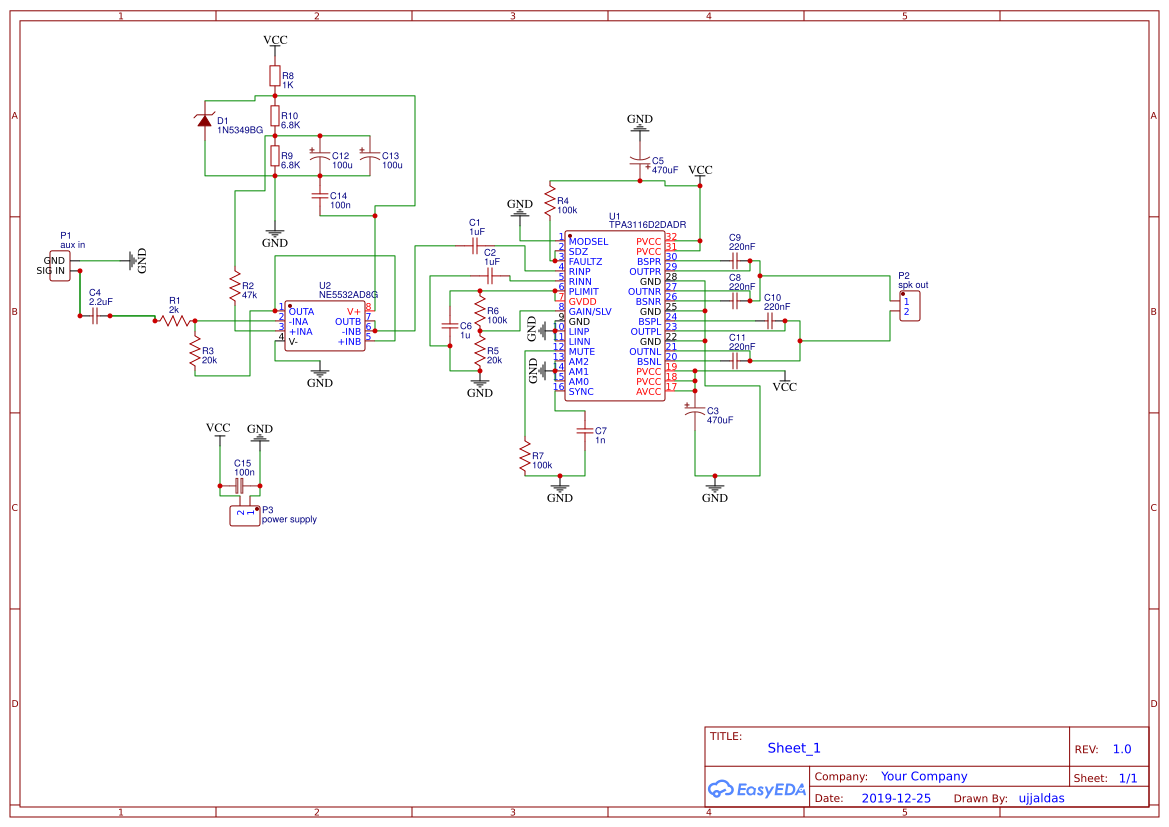Select capacitor C6 1u symbol
This screenshot has height=827, width=1169.
(450, 326)
